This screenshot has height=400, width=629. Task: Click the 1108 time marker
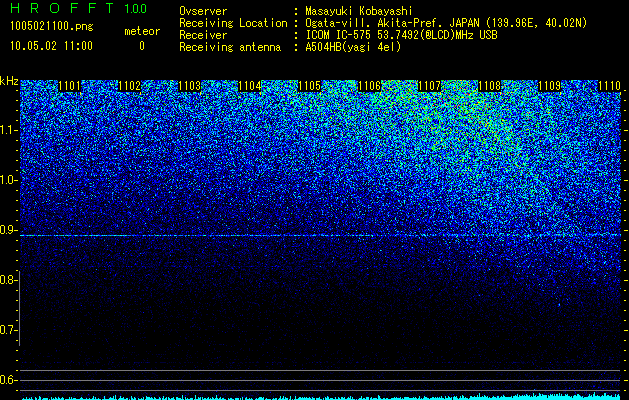pyautogui.click(x=489, y=86)
